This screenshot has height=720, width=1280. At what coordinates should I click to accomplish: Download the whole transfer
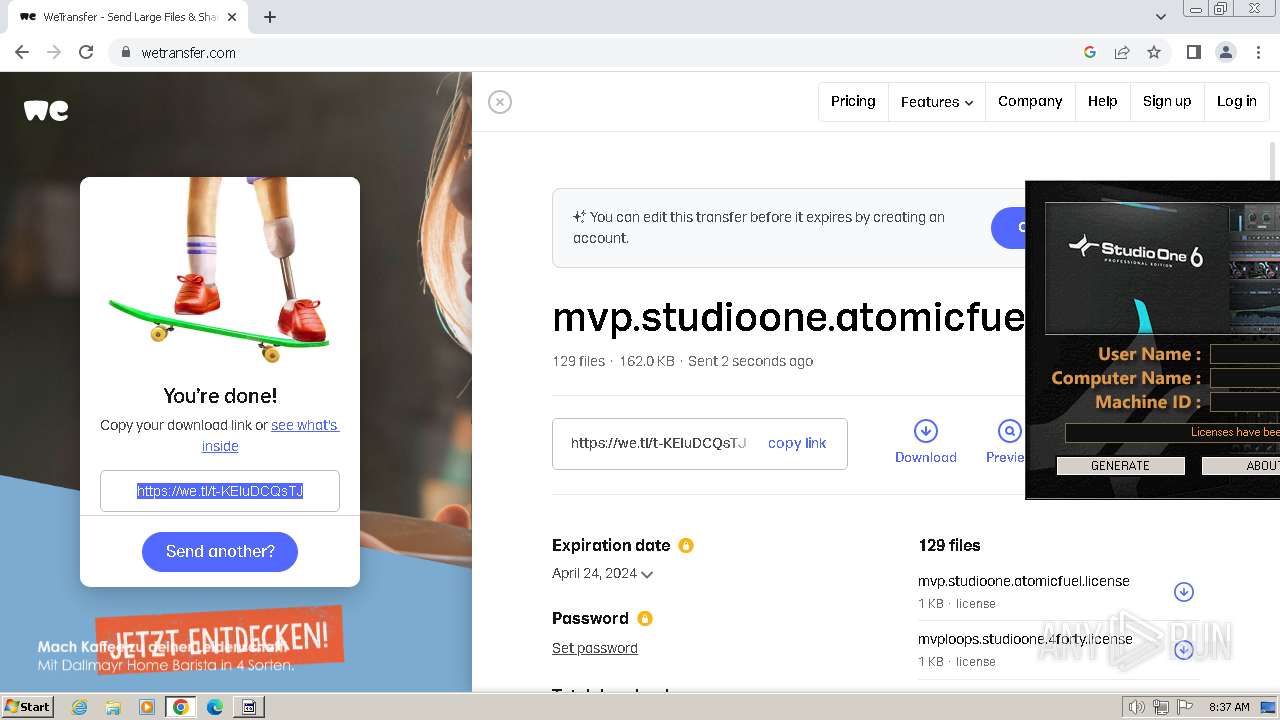tap(926, 442)
